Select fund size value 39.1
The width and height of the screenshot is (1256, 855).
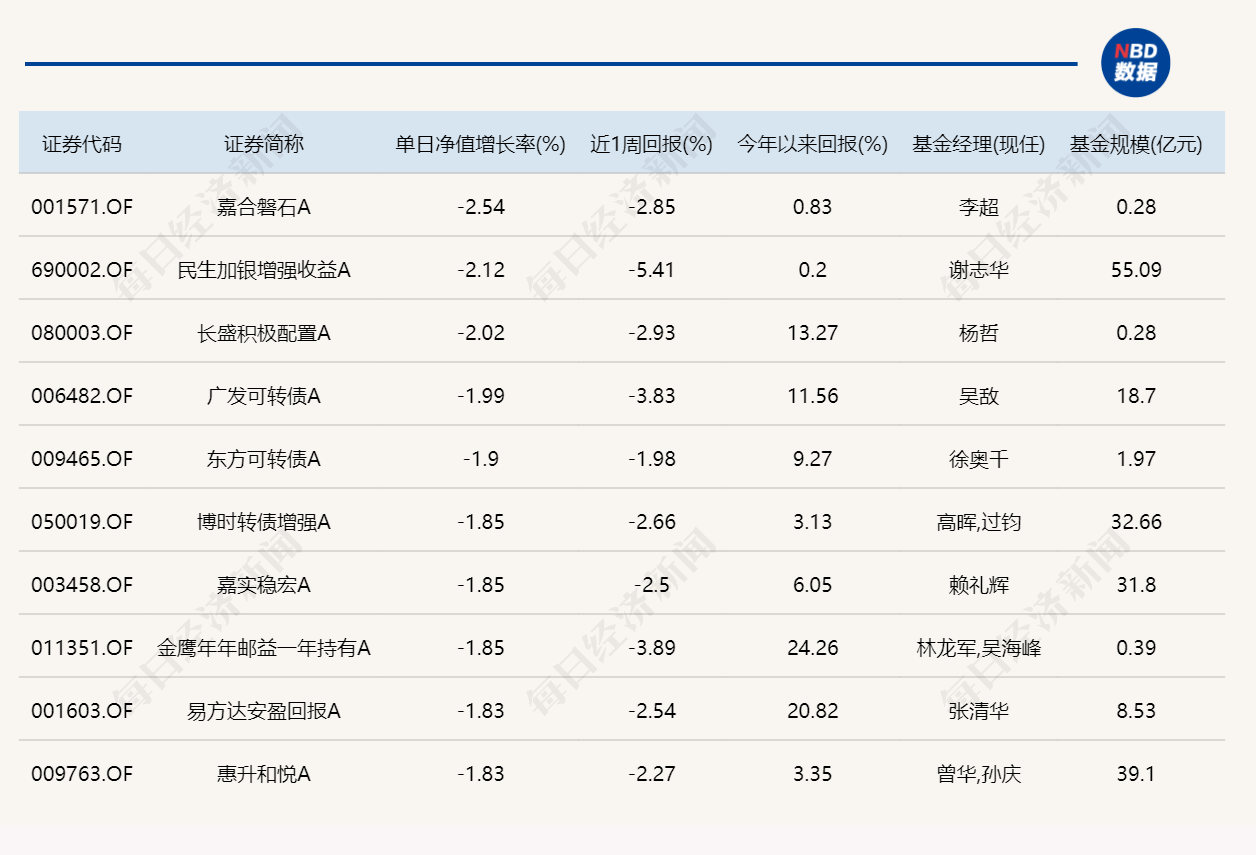coord(1136,774)
